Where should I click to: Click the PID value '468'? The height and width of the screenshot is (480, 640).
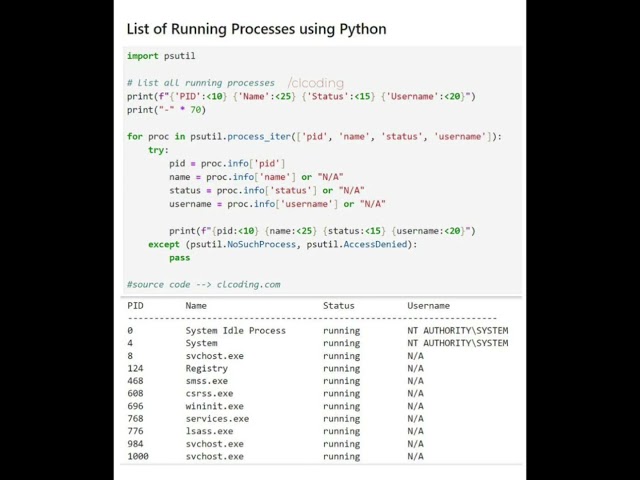pyautogui.click(x=135, y=381)
